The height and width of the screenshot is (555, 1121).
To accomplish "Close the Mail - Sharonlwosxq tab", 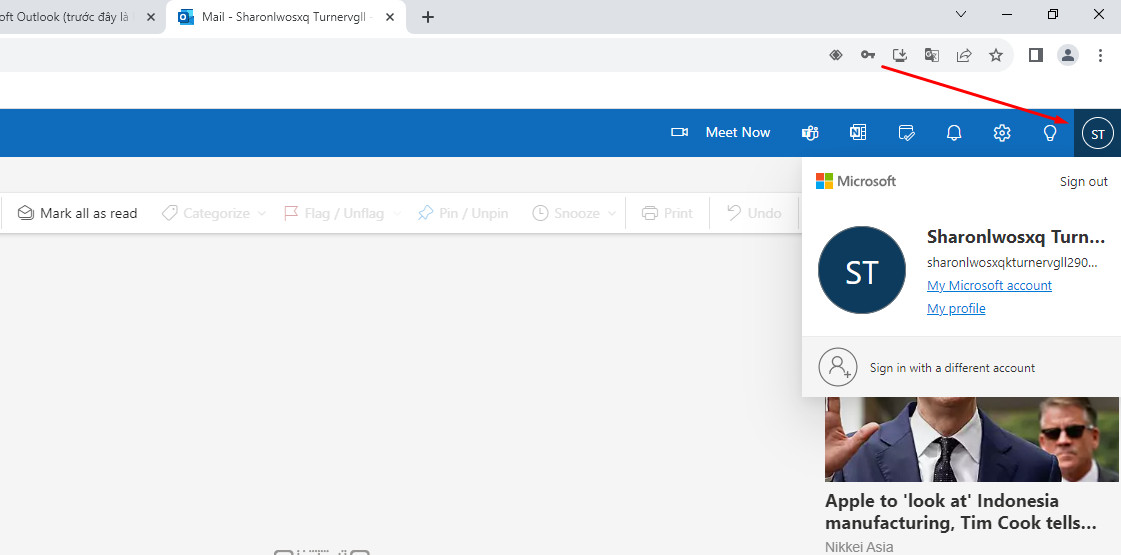I will (x=390, y=16).
